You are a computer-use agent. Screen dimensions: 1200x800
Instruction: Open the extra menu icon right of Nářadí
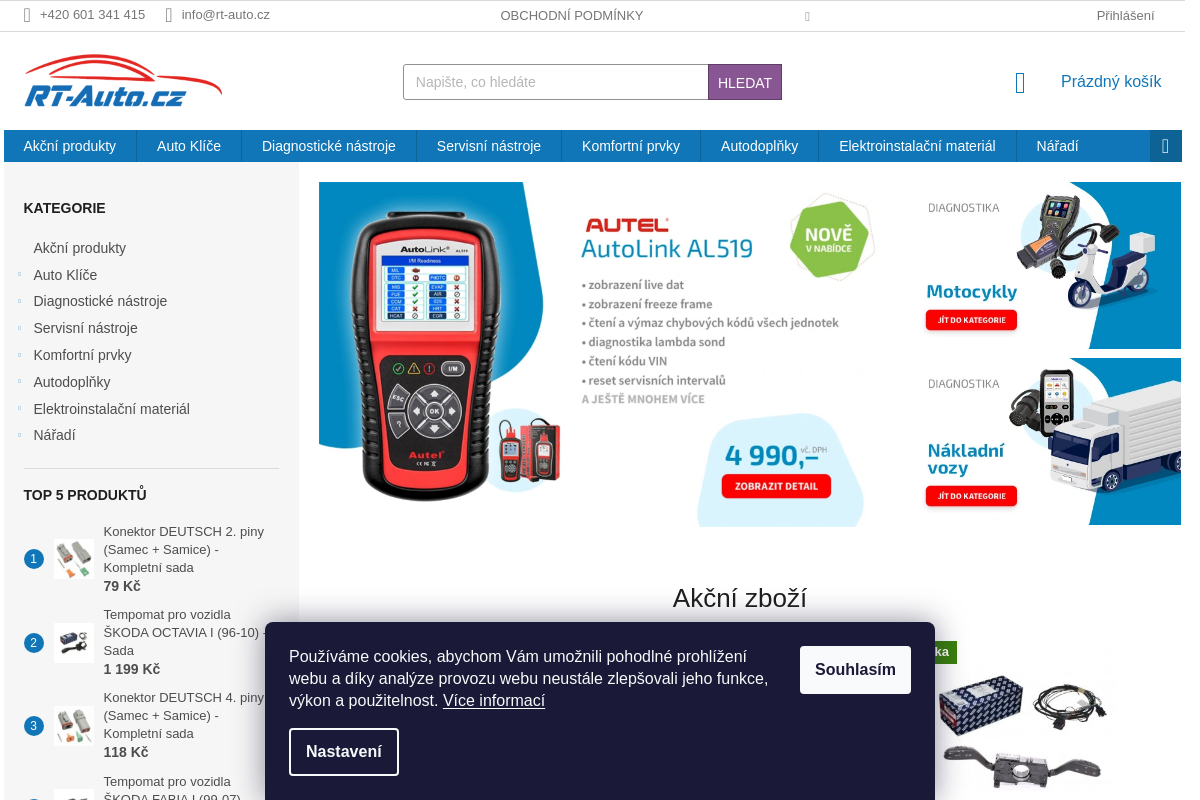(x=1165, y=146)
